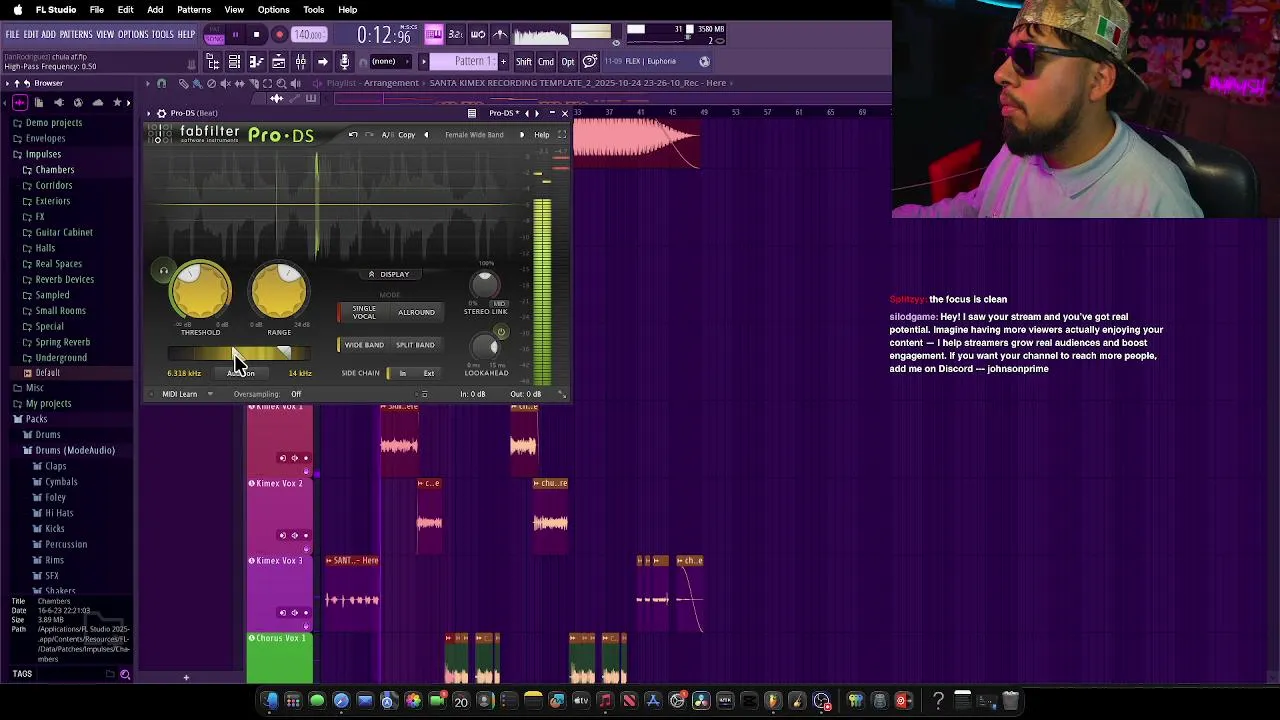Select Split Band processing
This screenshot has width=1280, height=720.
click(415, 345)
